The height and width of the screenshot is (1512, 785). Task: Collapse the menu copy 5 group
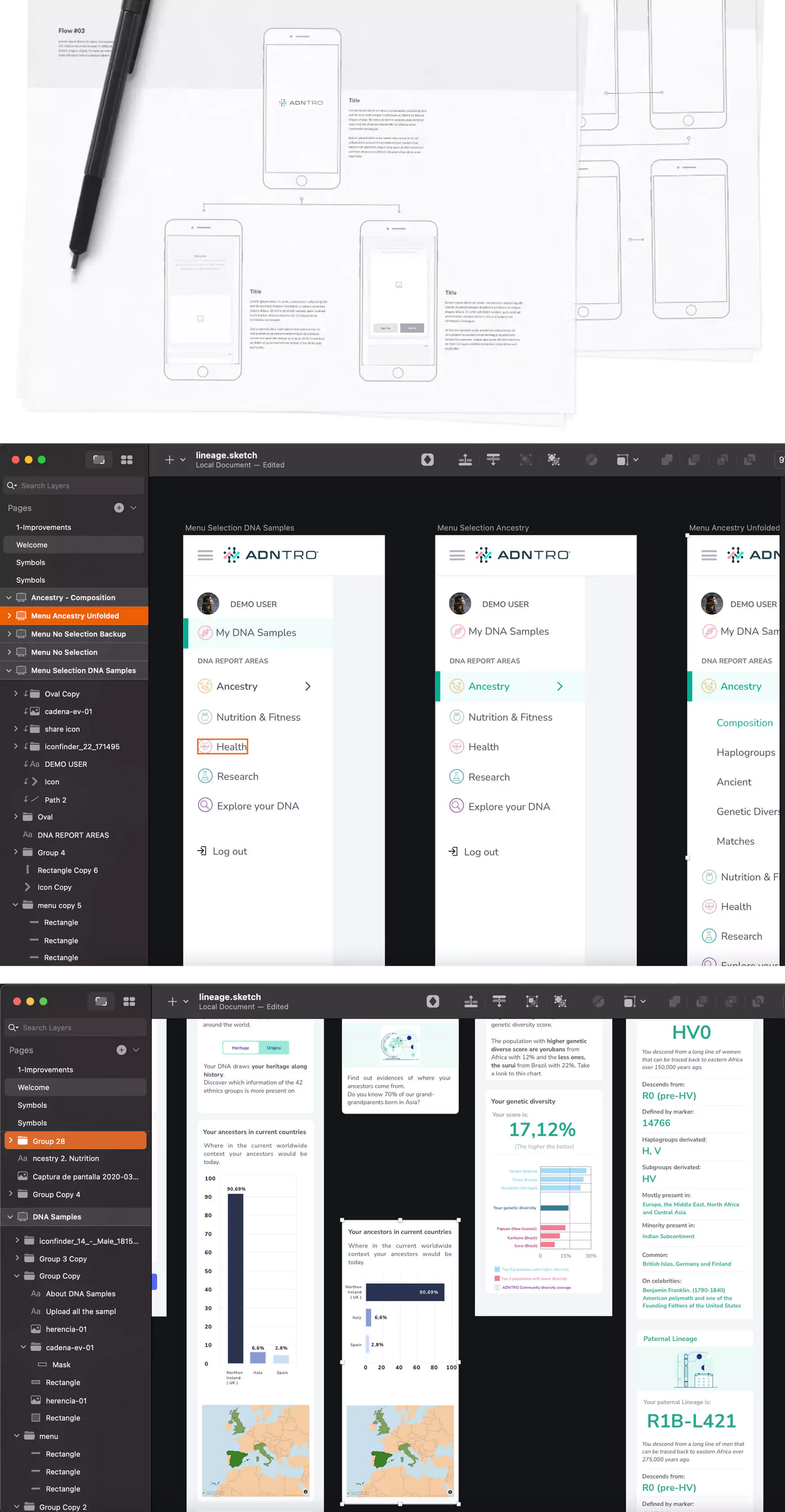point(15,905)
